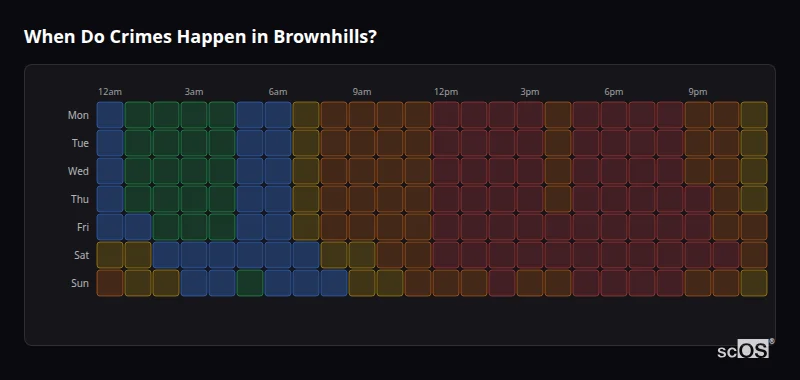Image resolution: width=800 pixels, height=380 pixels.
Task: Select the Sun row label
Action: point(80,283)
